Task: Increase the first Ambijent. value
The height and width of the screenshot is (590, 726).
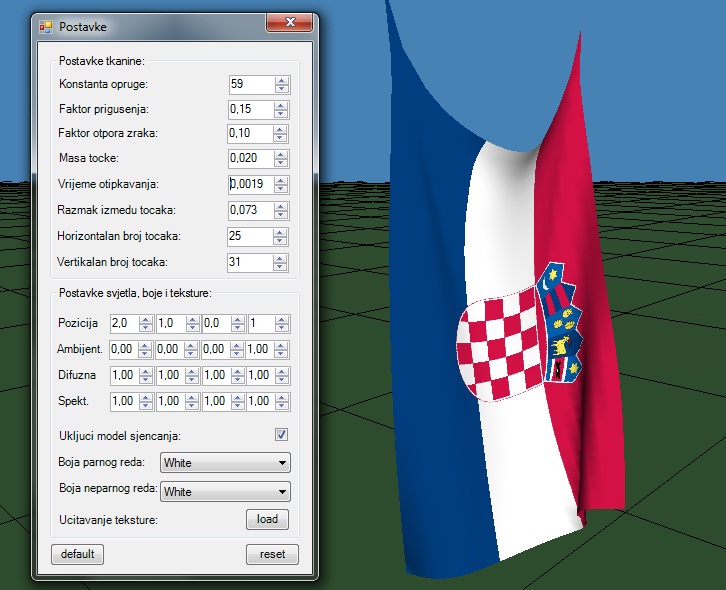Action: [145, 346]
